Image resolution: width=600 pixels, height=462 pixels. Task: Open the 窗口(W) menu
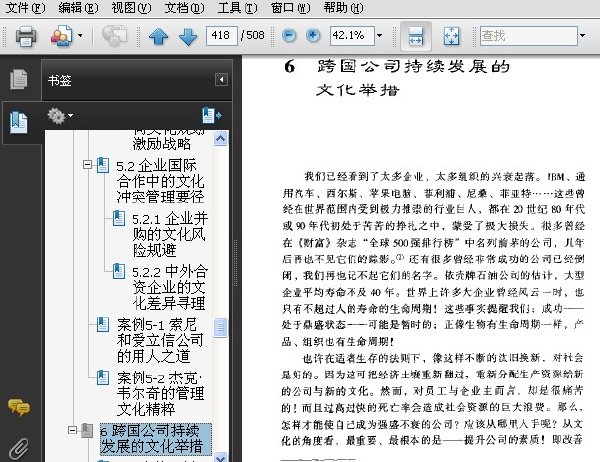point(290,8)
